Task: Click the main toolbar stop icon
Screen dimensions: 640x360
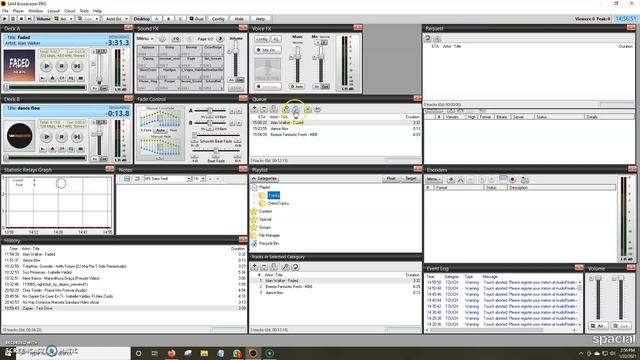Action: pos(21,19)
